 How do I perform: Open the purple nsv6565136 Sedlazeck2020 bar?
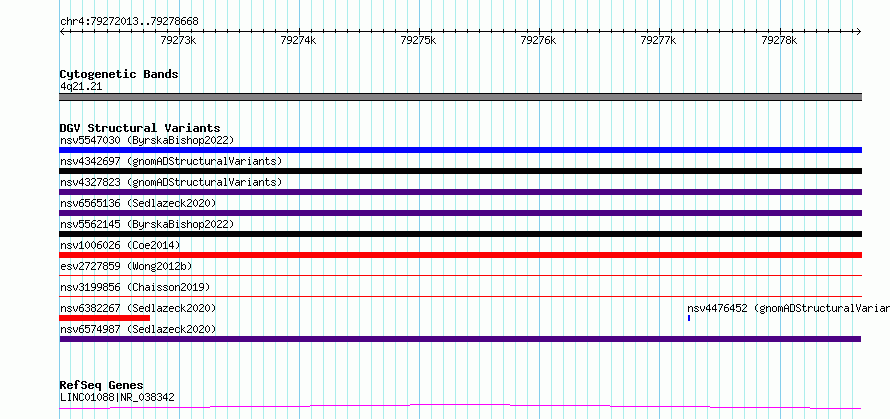click(460, 213)
